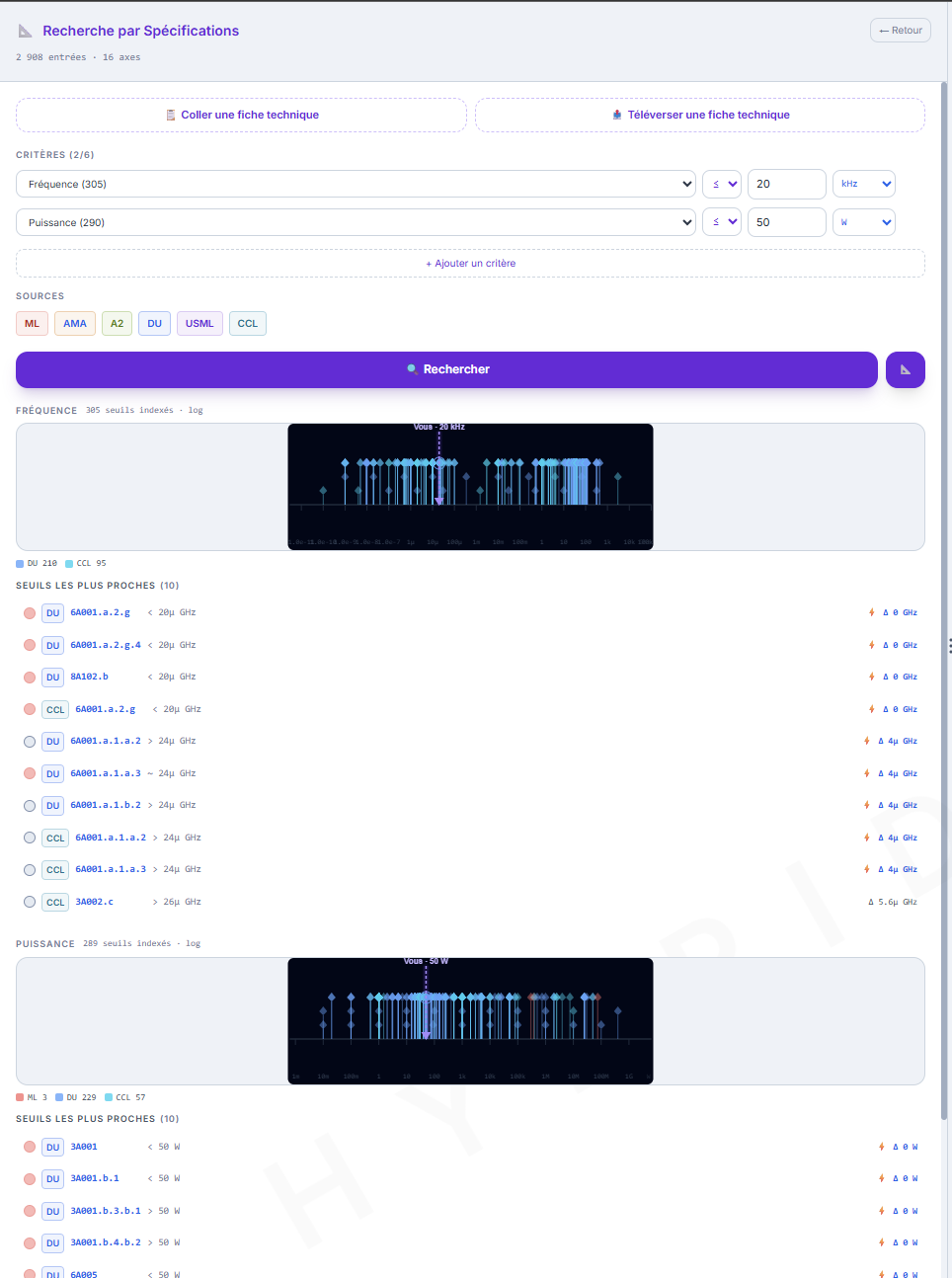The image size is (952, 1278).
Task: Open the W unit dropdown
Action: tap(864, 222)
